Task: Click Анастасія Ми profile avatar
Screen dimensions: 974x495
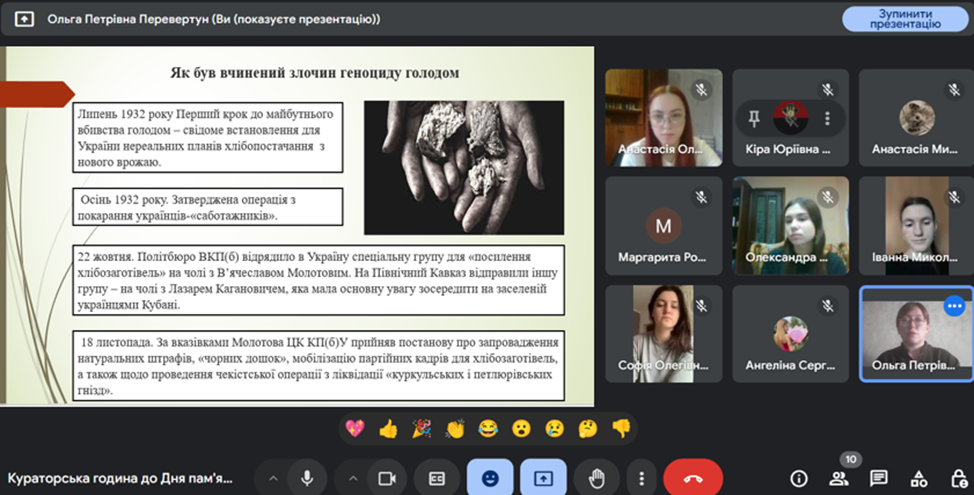Action: point(917,117)
